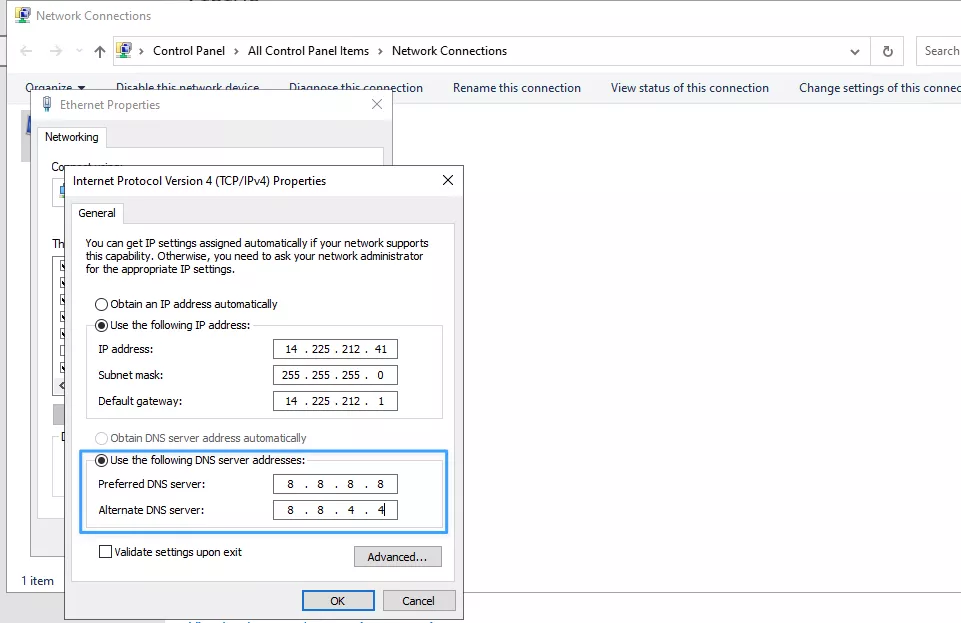Screen dimensions: 961x623
Task: Select the Networking tab
Action: (72, 137)
